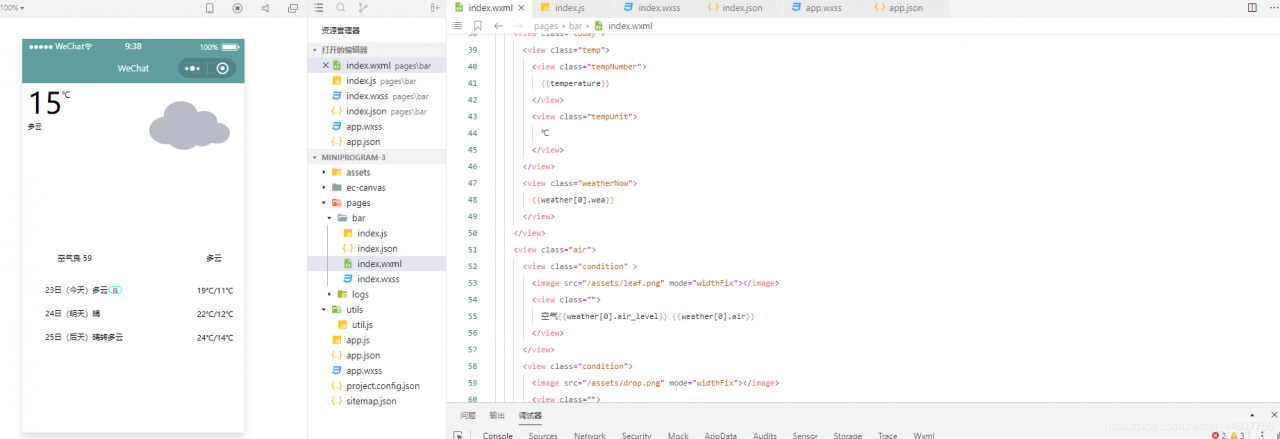The image size is (1280, 439).
Task: Collapse the MINIPROGRAM-3 project section
Action: coord(378,157)
